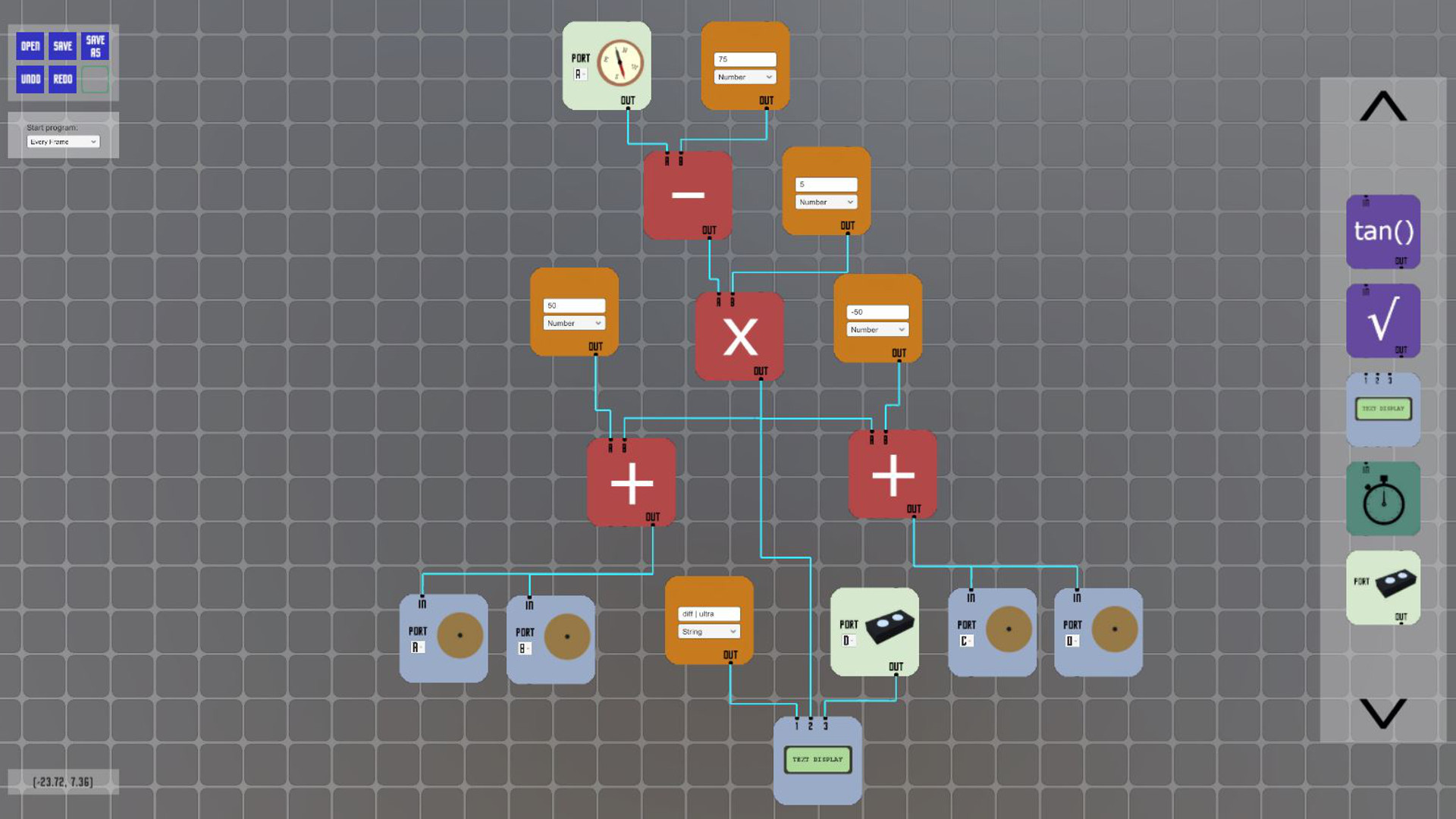Viewport: 1456px width, 819px height.
Task: Click the text field containing diff | ultra
Action: click(x=709, y=614)
